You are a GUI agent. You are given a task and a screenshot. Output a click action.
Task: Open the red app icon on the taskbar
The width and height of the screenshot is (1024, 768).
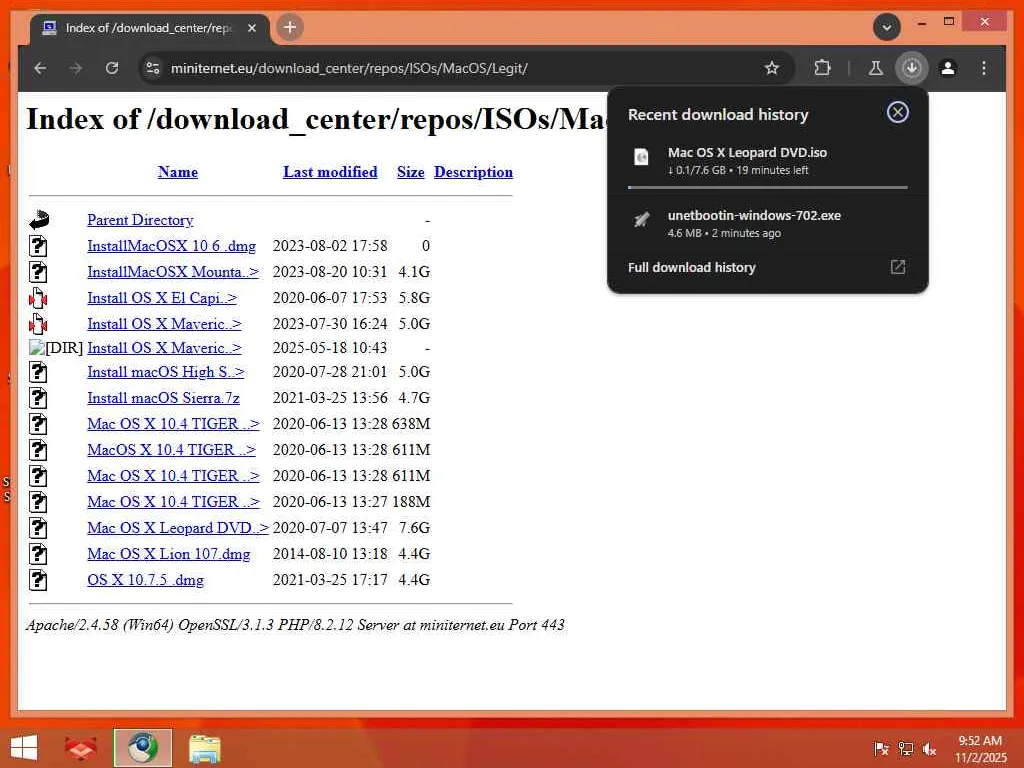point(81,748)
